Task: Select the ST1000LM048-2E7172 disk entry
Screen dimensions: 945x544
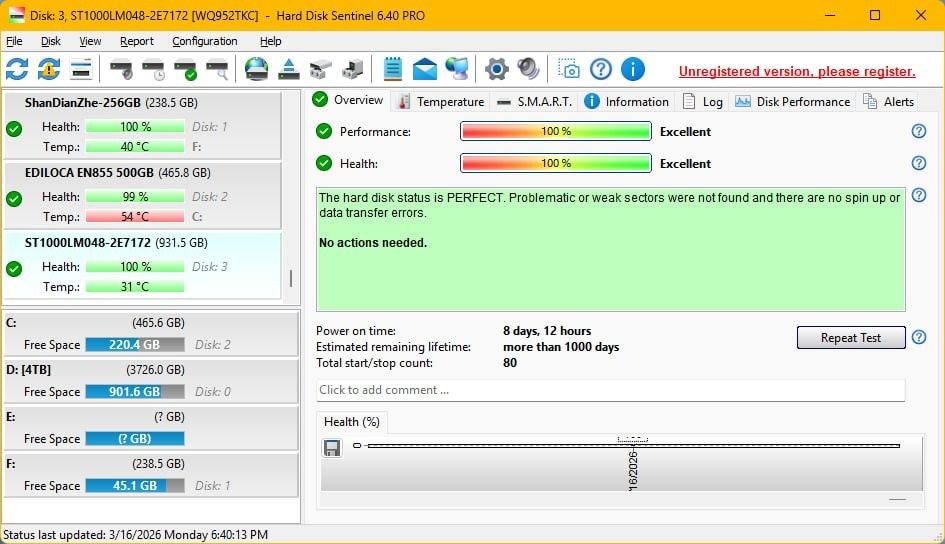Action: pos(142,265)
